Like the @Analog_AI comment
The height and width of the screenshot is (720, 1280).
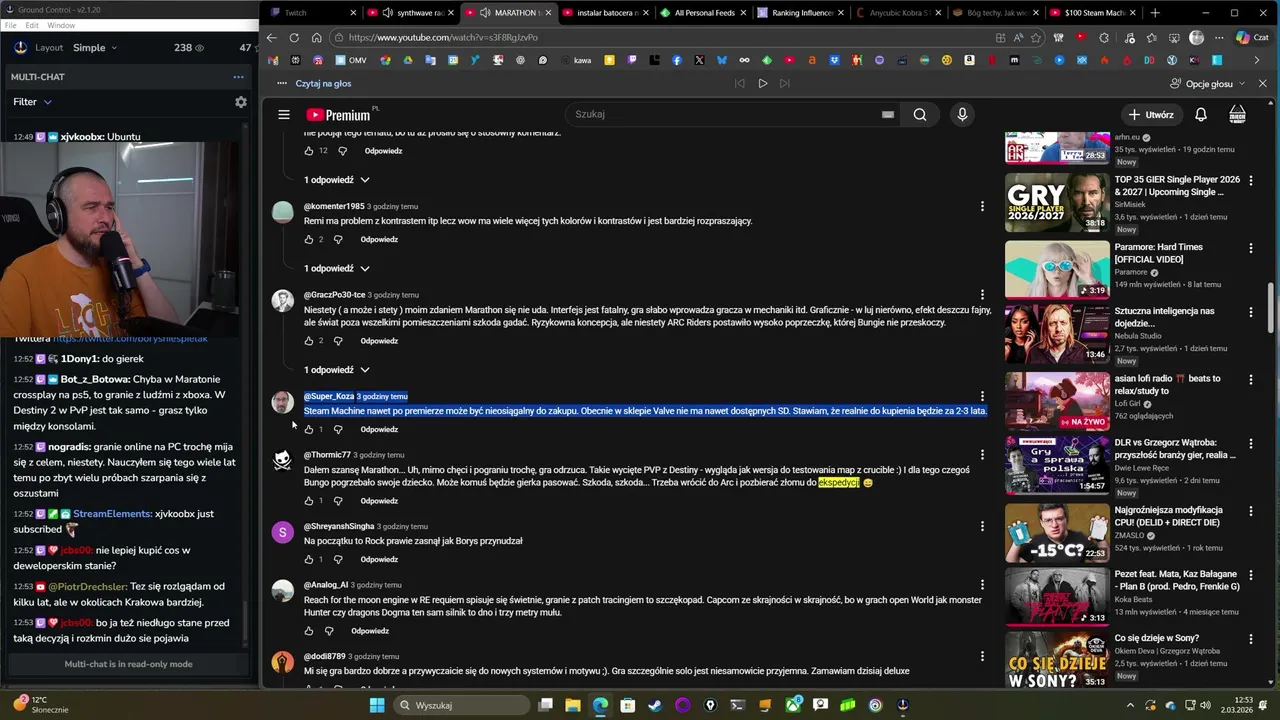308,631
